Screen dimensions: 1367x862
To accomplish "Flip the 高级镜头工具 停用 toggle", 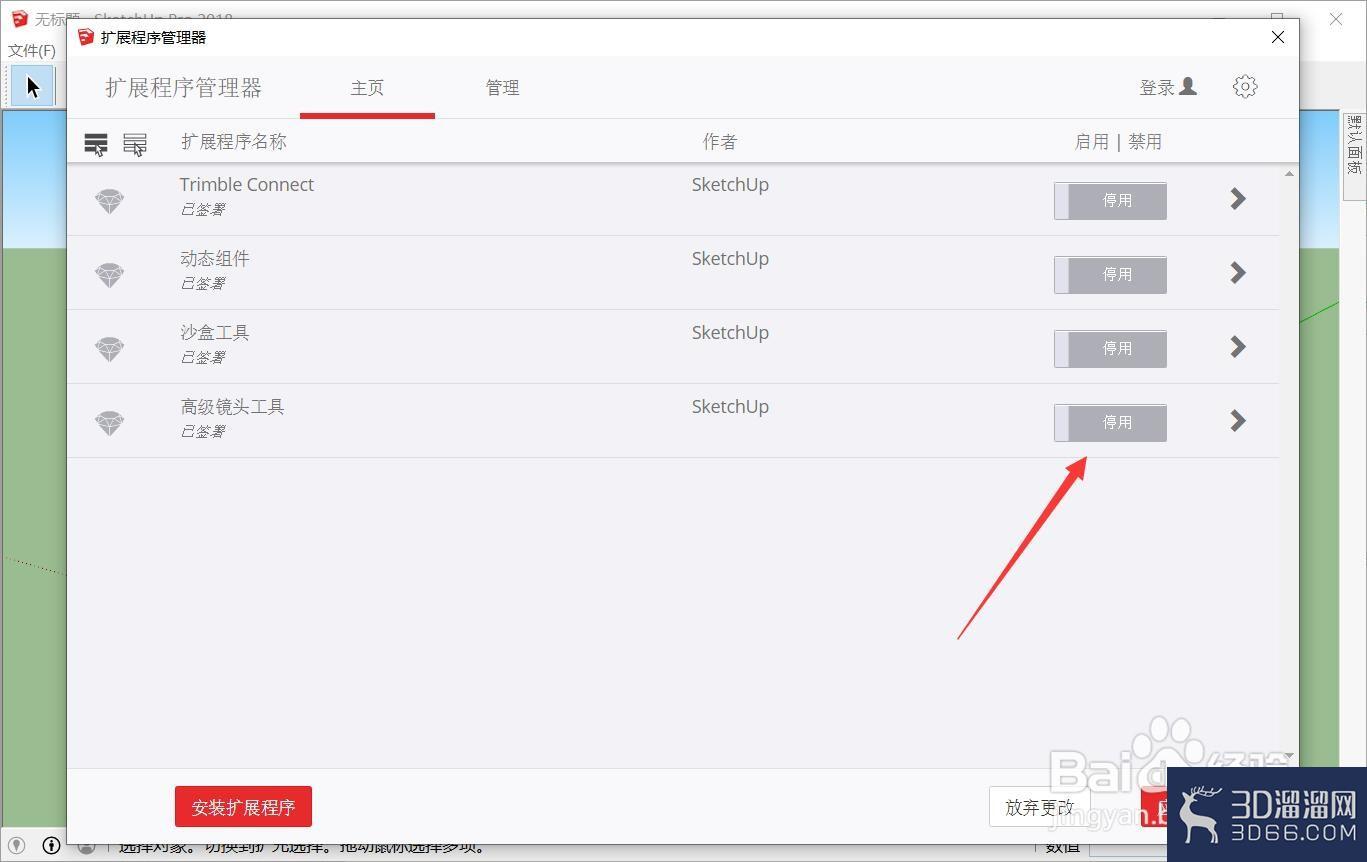I will tap(1110, 423).
